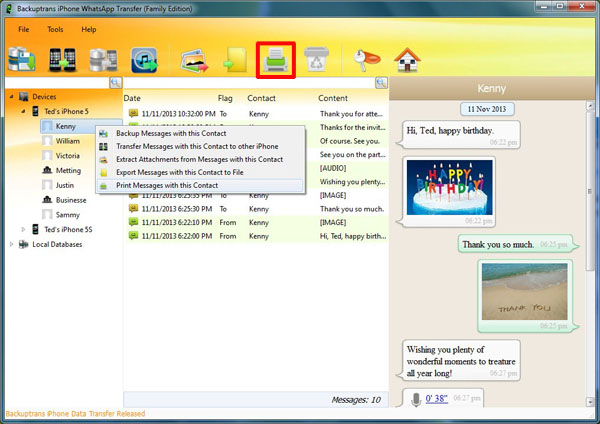Click the search icon above device tree
The height and width of the screenshot is (424, 600).
coord(116,82)
